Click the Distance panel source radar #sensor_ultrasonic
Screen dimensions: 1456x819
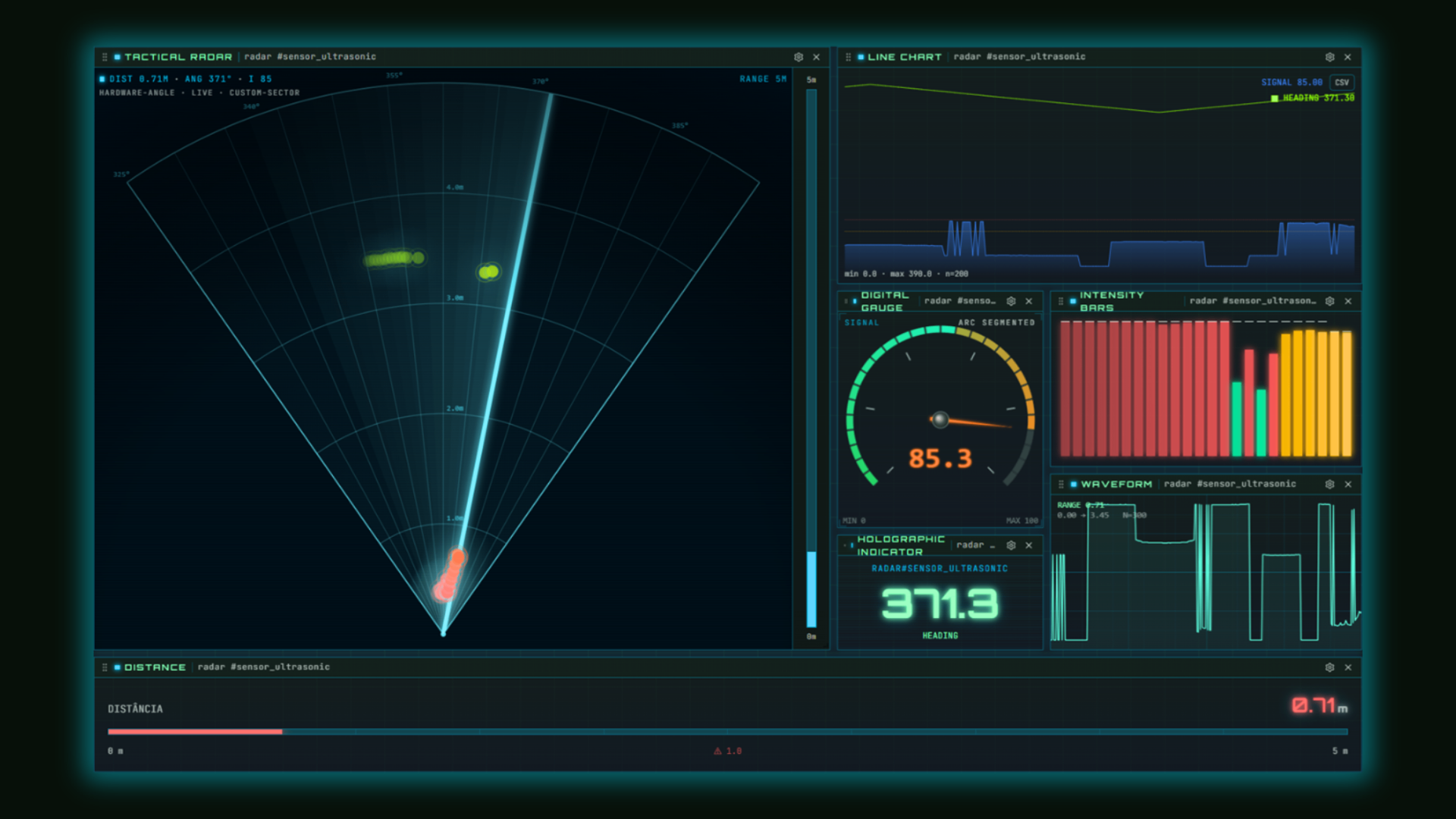point(264,667)
